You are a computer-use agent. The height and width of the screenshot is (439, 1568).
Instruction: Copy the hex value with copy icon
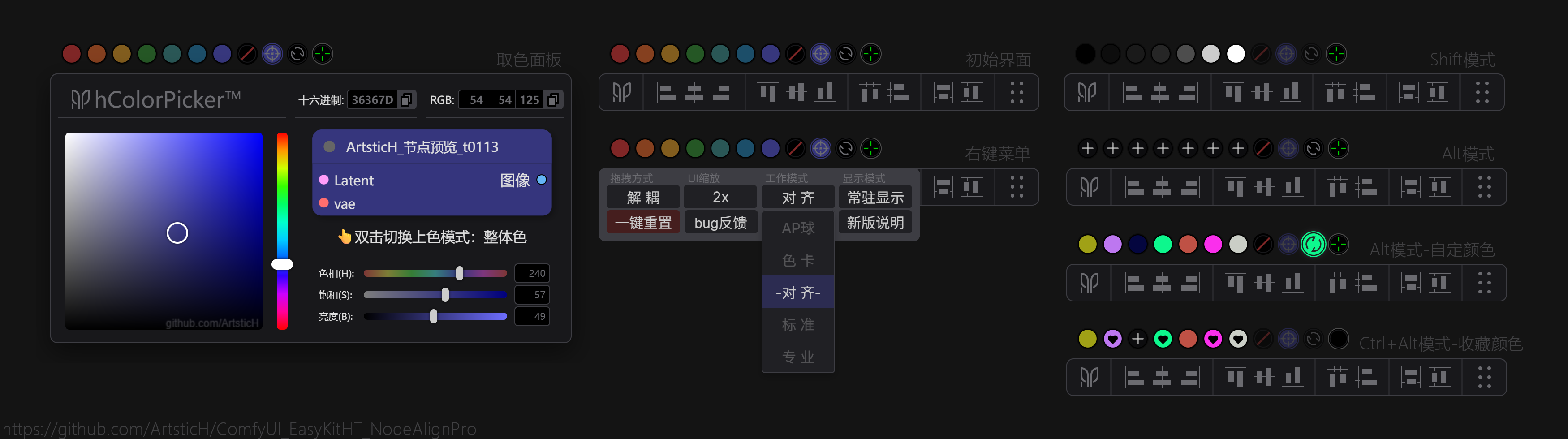pos(406,99)
